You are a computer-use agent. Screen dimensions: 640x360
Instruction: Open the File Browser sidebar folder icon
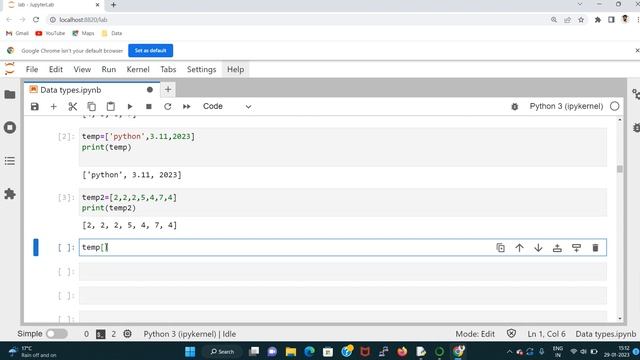click(x=10, y=95)
